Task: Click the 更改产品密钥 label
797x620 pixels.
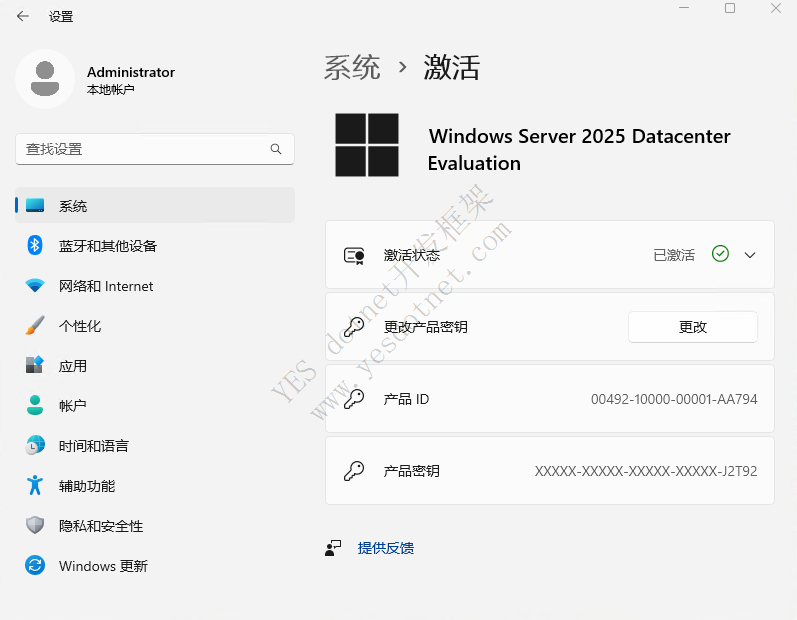Action: click(426, 327)
